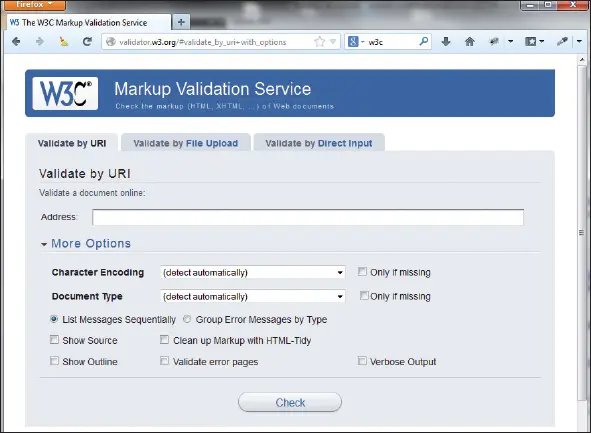Click the vertical scrollbar thumb
The height and width of the screenshot is (433, 591).
point(582,233)
